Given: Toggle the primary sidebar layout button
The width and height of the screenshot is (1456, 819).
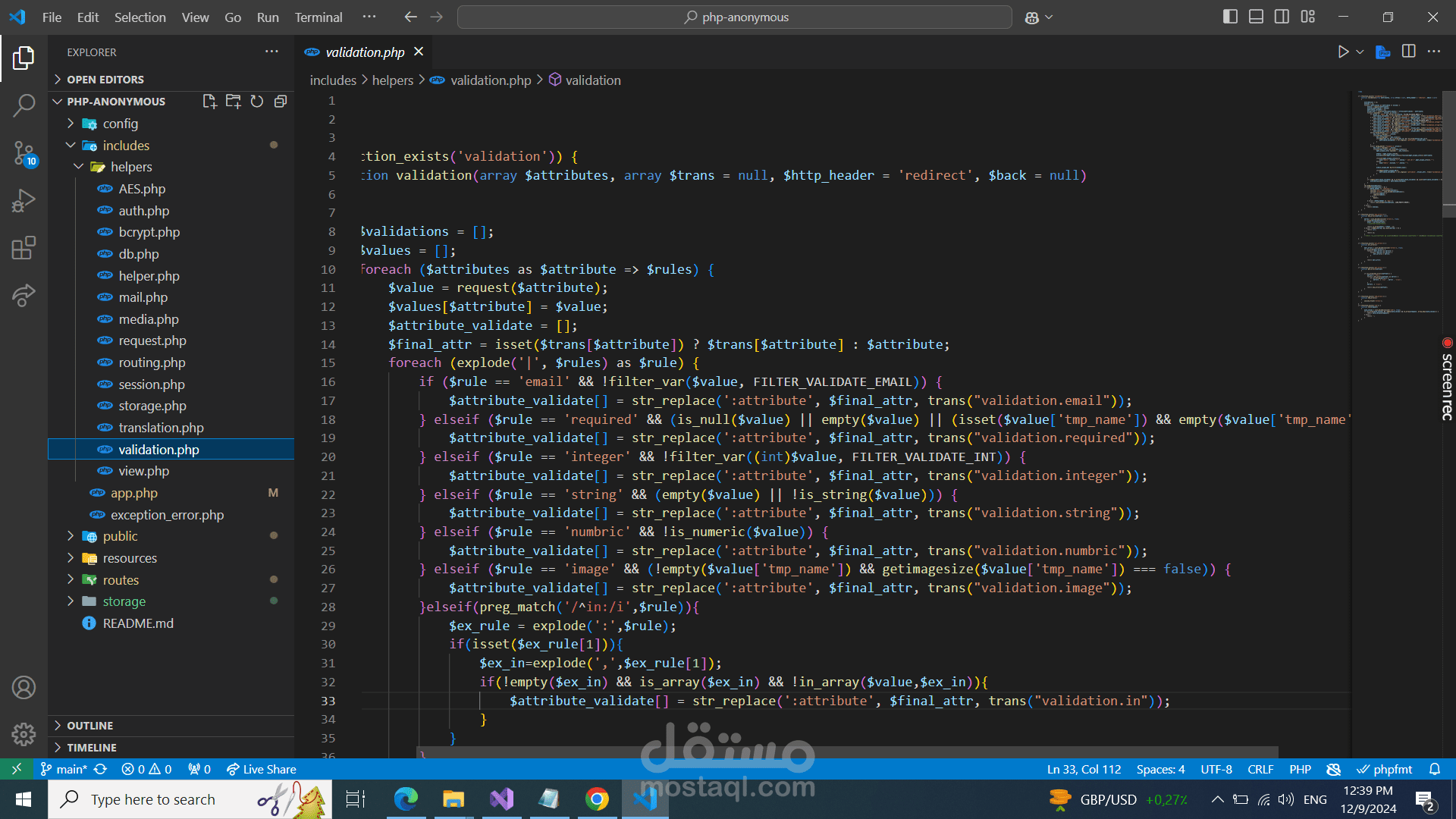Looking at the screenshot, I should [1230, 17].
